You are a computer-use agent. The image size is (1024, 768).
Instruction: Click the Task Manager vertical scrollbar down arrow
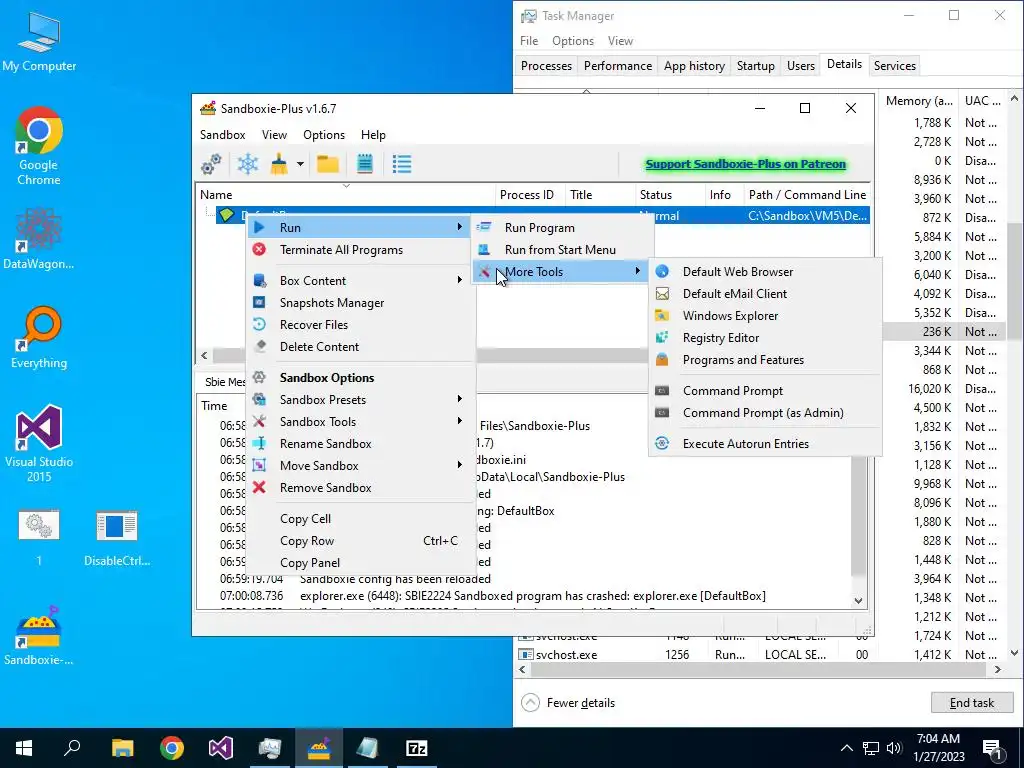click(1014, 652)
